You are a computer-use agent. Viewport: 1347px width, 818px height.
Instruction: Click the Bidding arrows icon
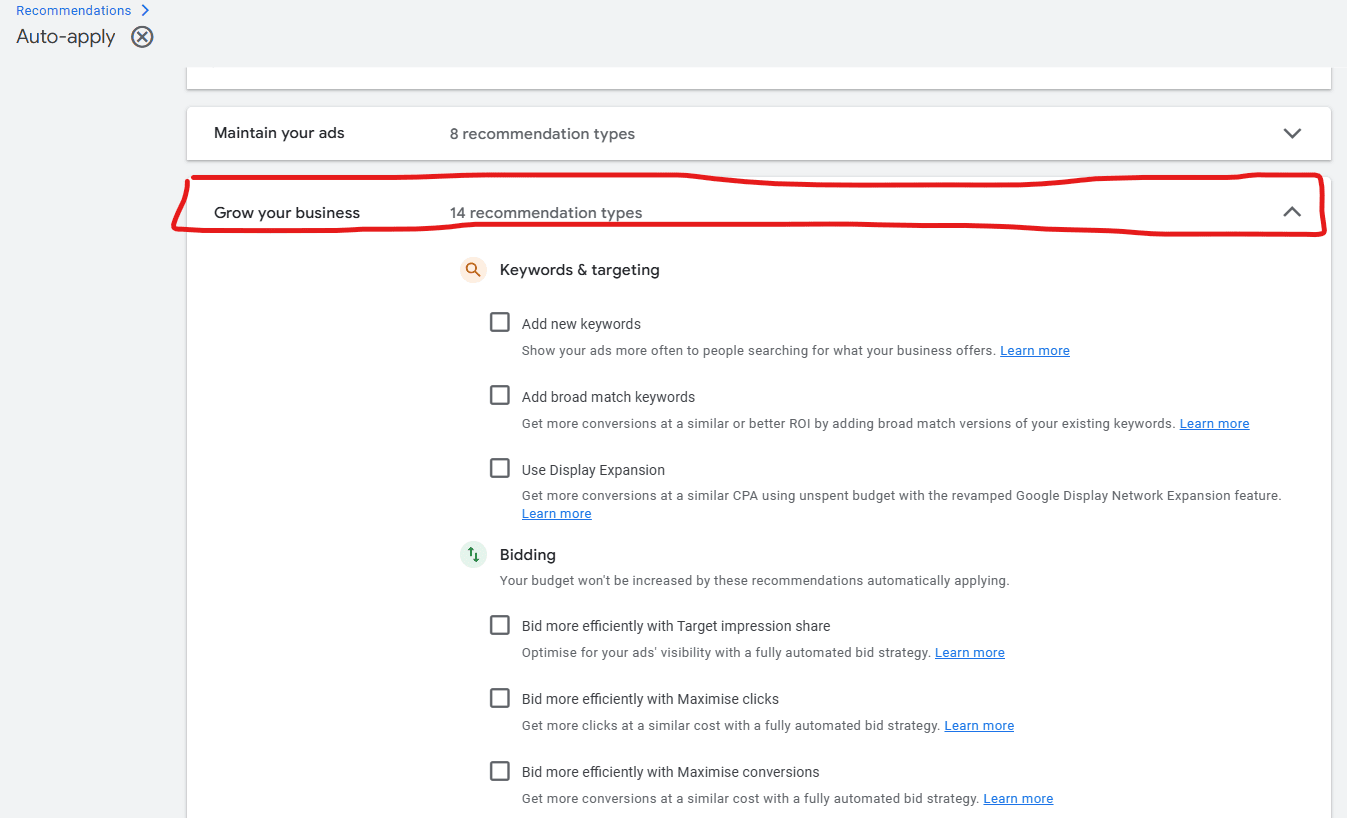click(473, 554)
